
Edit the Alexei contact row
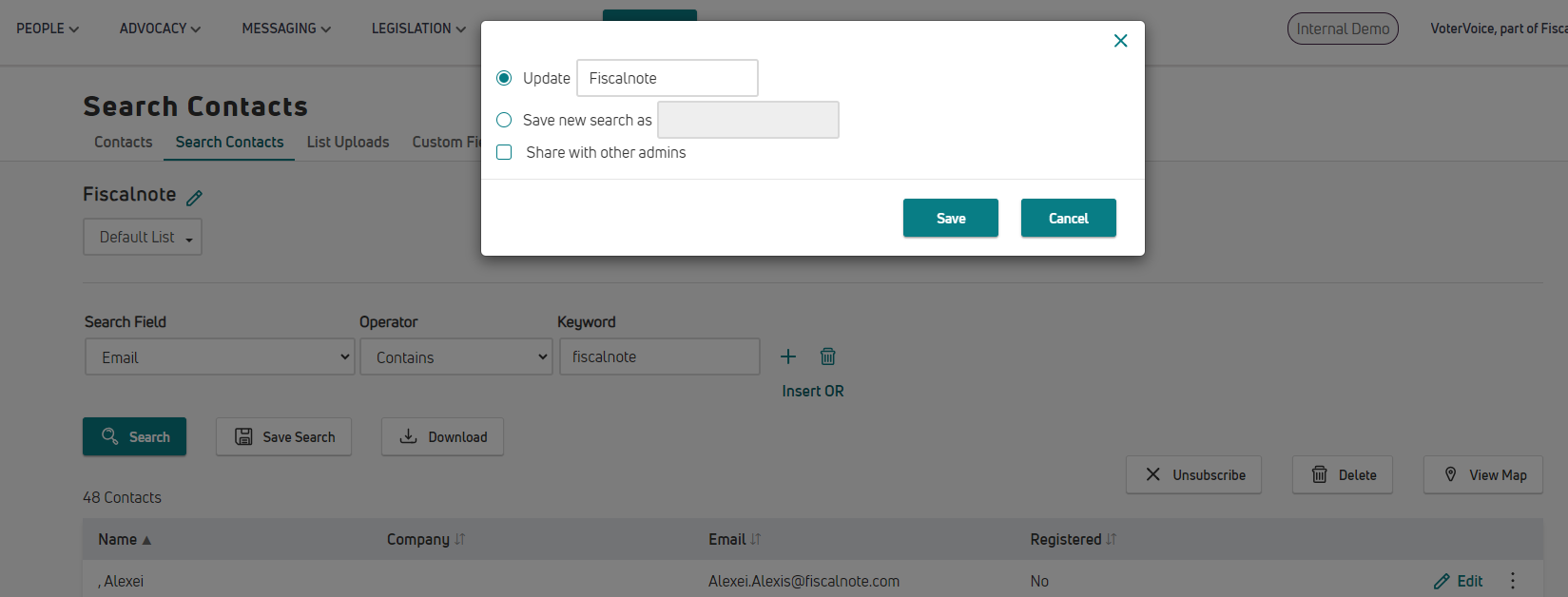click(1459, 581)
